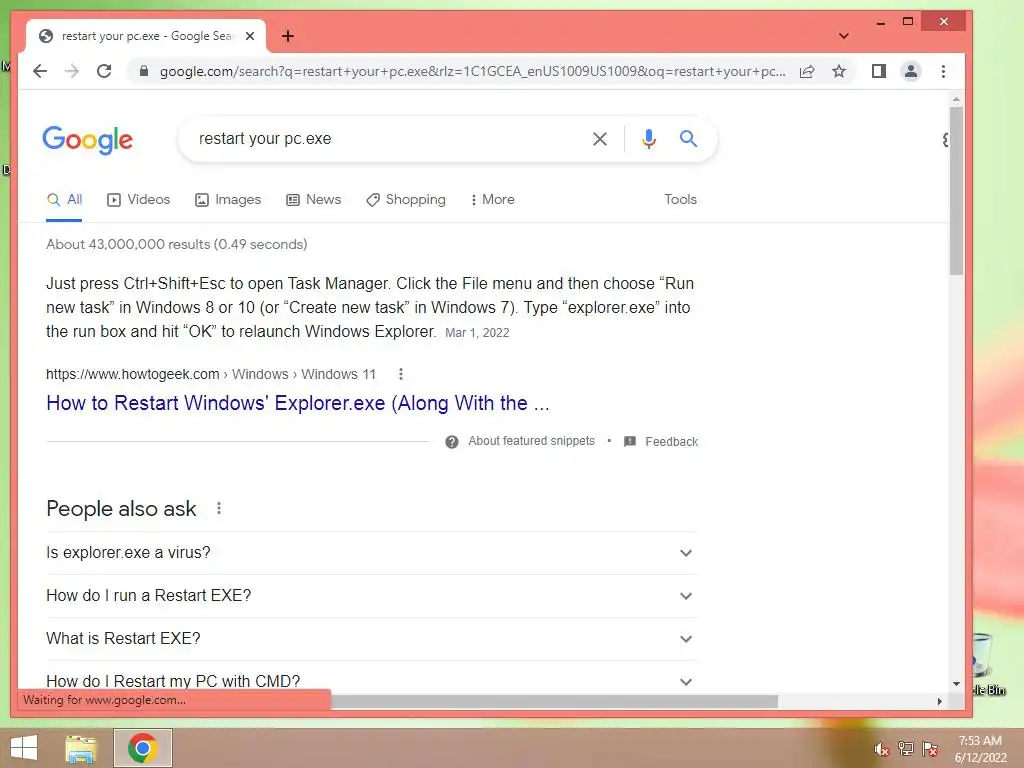Click the scrollbar up arrow

[x=956, y=100]
